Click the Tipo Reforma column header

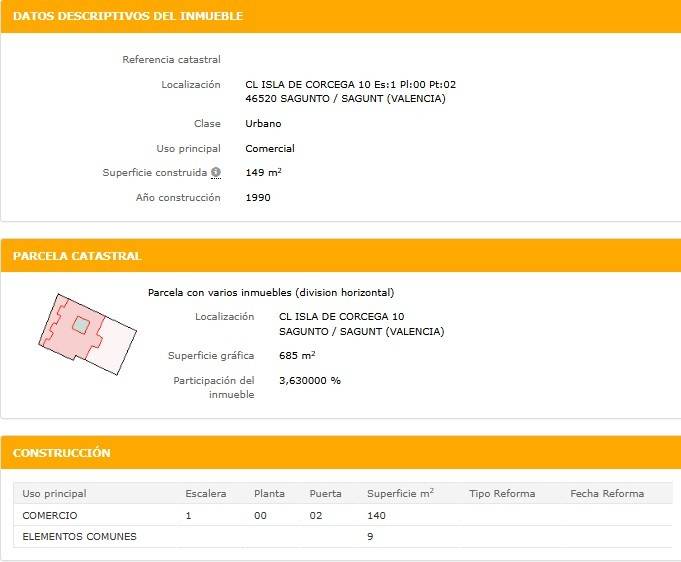point(502,493)
